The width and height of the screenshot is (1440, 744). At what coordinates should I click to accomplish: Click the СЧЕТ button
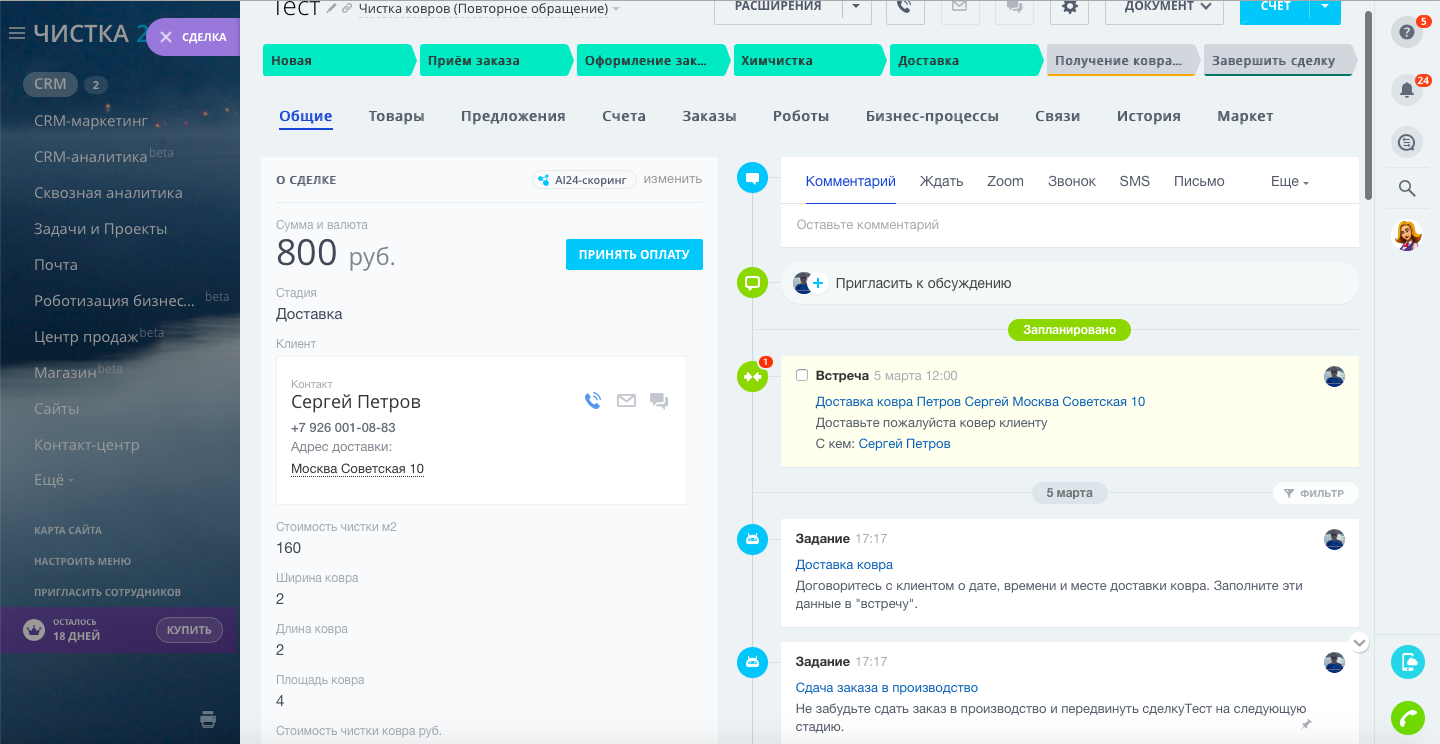[1275, 8]
